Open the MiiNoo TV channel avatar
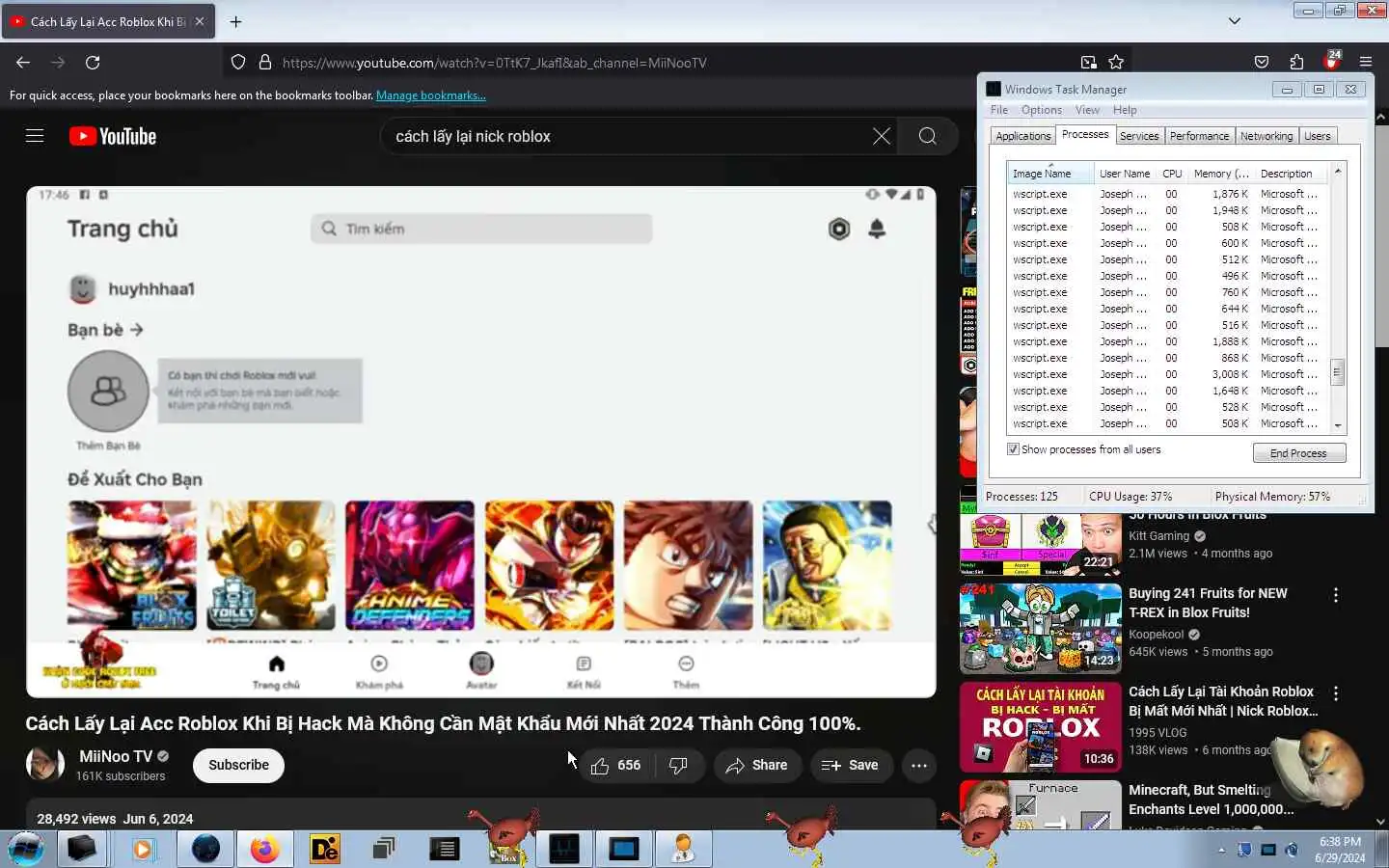The width and height of the screenshot is (1389, 868). 44,765
